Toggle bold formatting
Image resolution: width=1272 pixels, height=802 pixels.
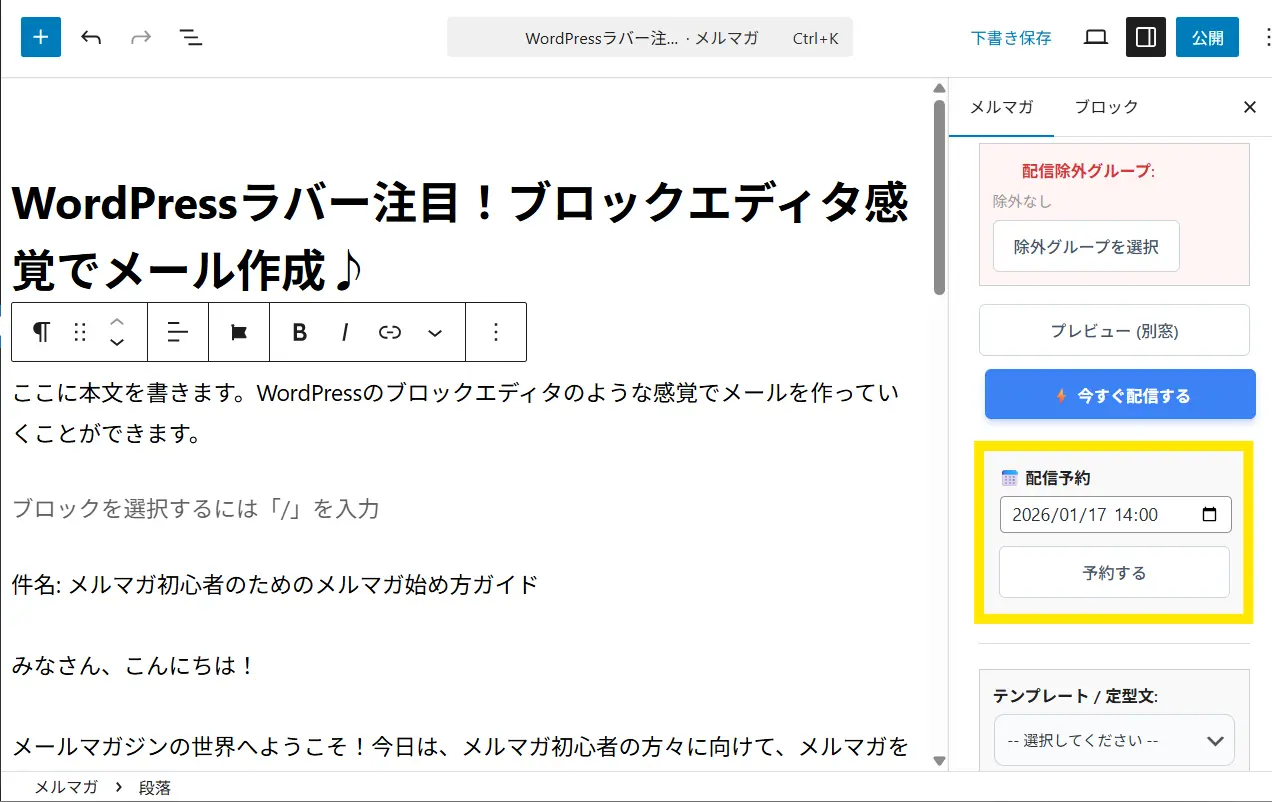pyautogui.click(x=299, y=332)
